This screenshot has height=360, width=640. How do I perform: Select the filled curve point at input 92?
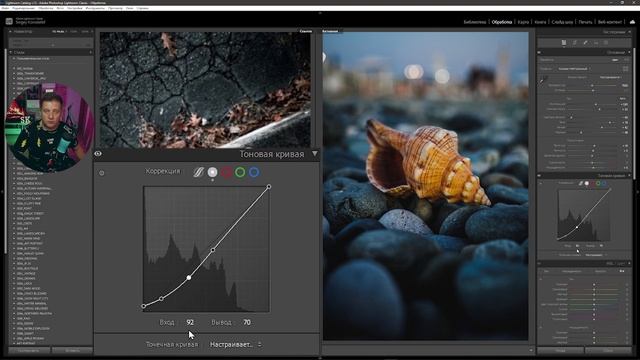pyautogui.click(x=189, y=278)
